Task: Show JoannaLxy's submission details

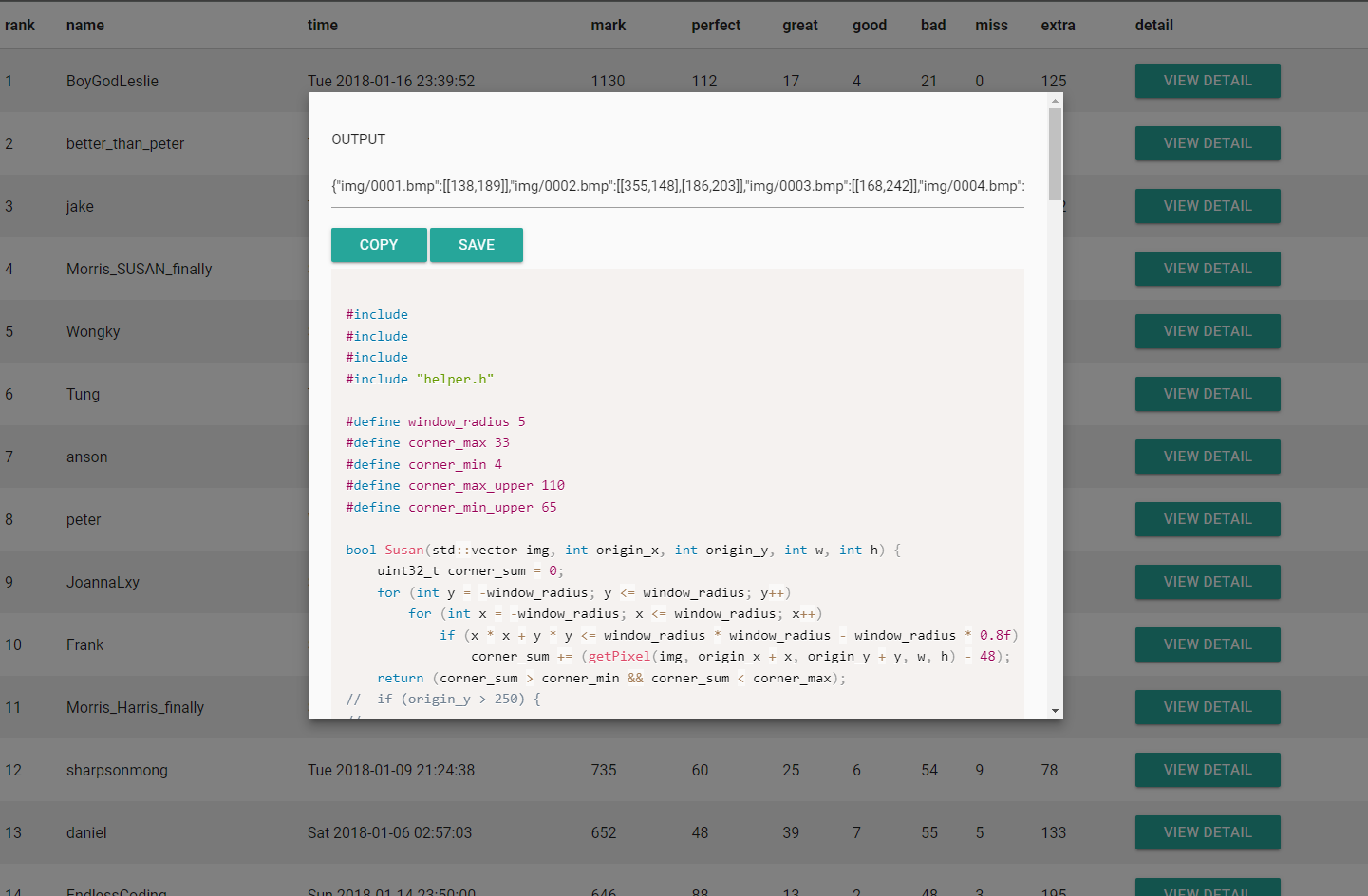Action: 1207,582
